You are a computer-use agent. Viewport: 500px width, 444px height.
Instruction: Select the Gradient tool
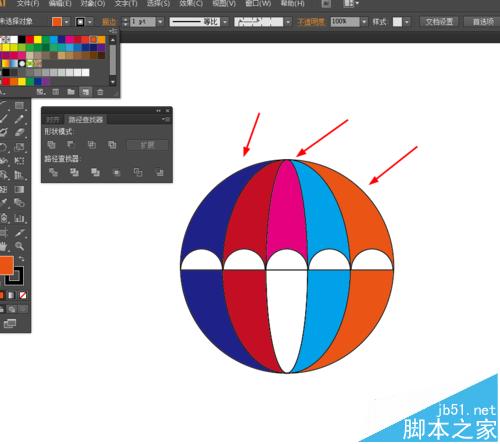(19, 189)
